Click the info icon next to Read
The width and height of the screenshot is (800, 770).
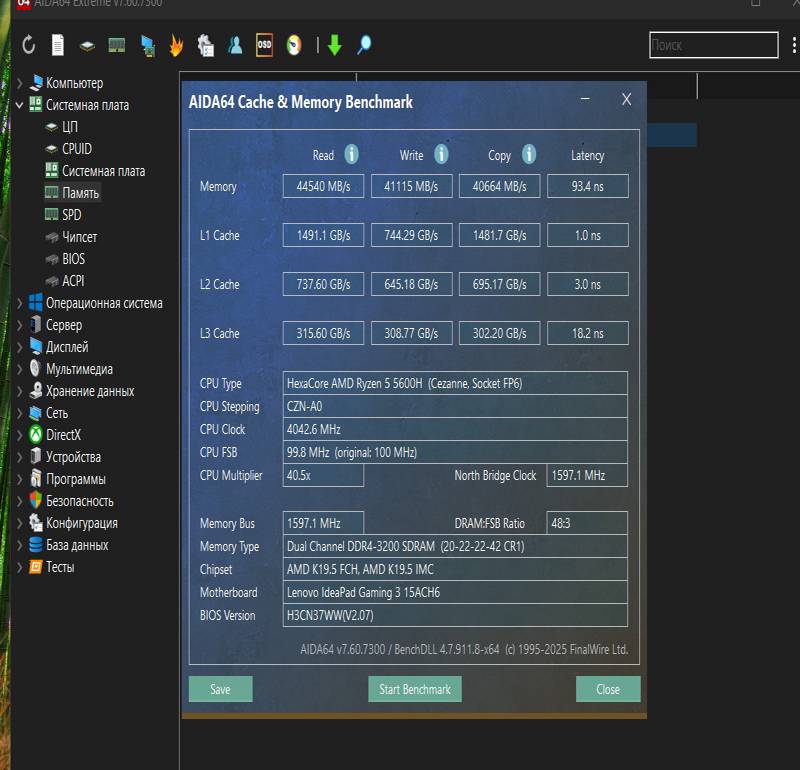point(351,154)
